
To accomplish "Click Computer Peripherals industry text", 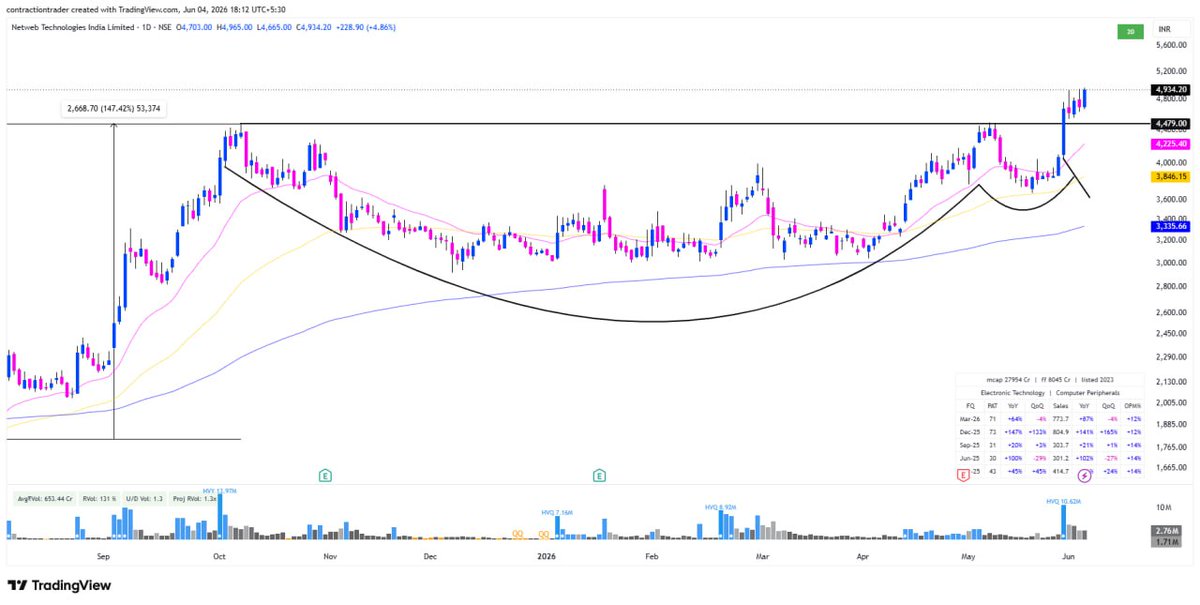I will pos(1088,394).
